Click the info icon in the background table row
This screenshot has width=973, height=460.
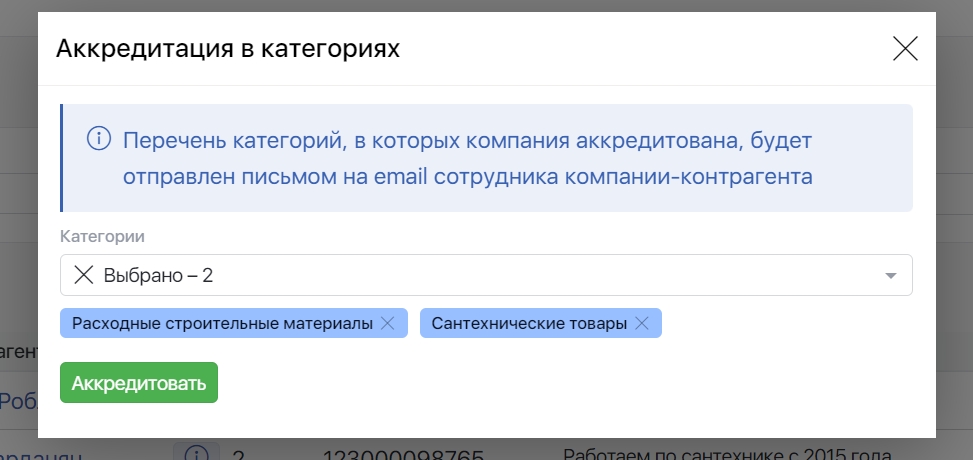coord(197,453)
